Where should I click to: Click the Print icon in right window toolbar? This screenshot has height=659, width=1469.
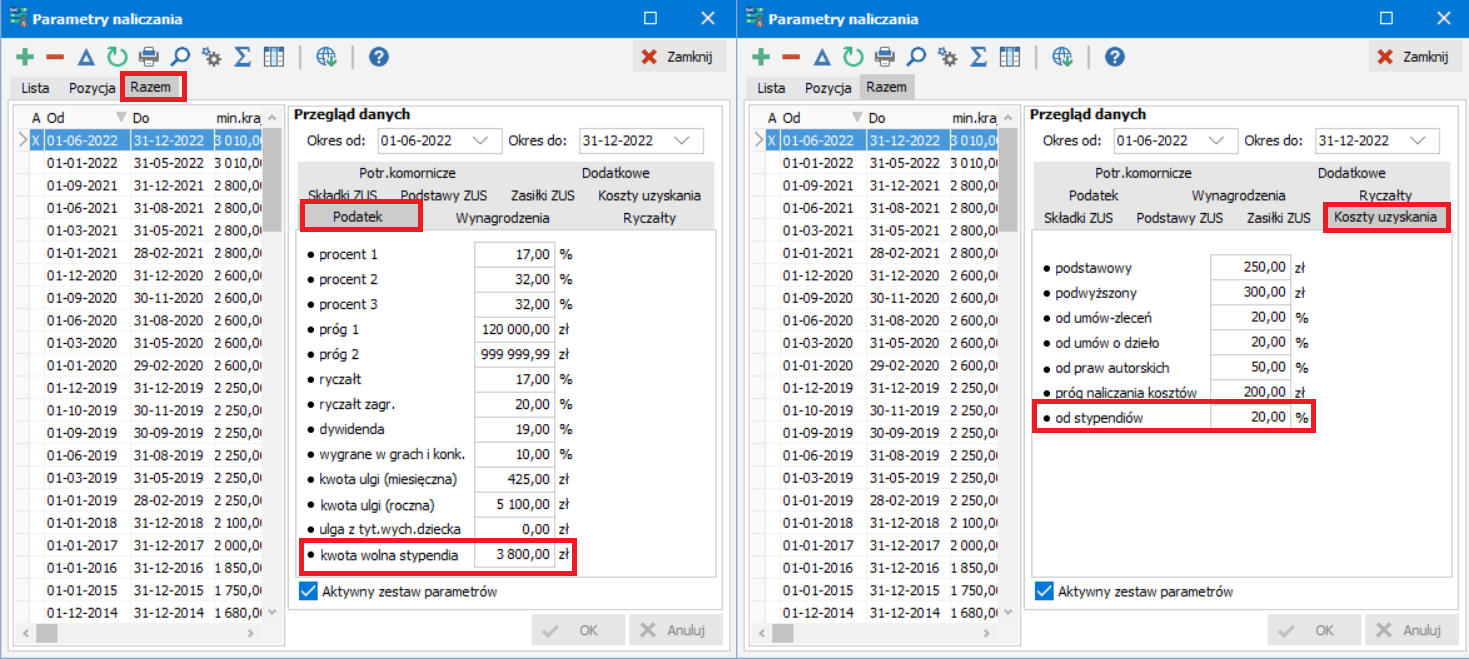[x=884, y=57]
